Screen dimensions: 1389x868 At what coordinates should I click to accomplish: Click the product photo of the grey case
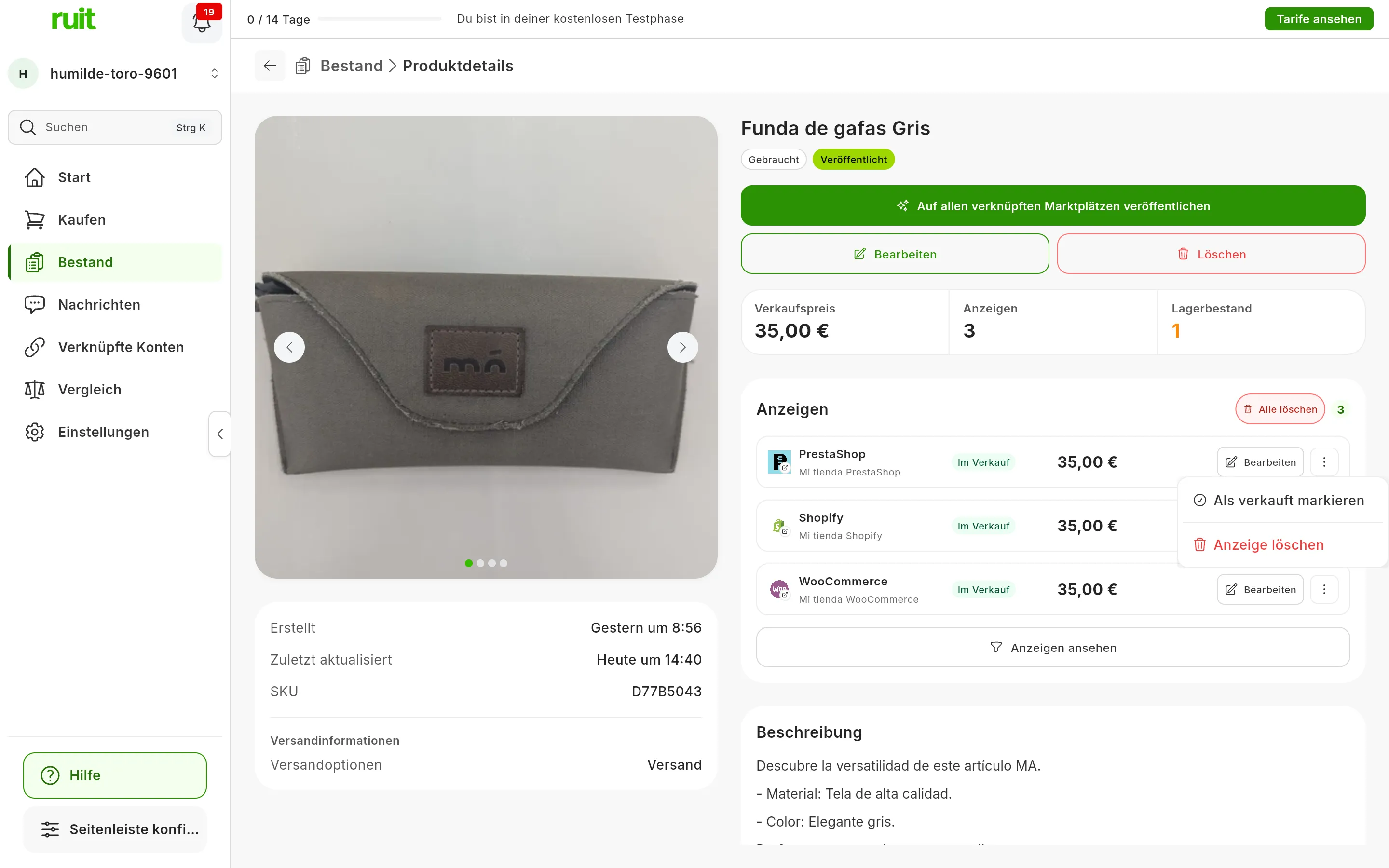pos(486,347)
